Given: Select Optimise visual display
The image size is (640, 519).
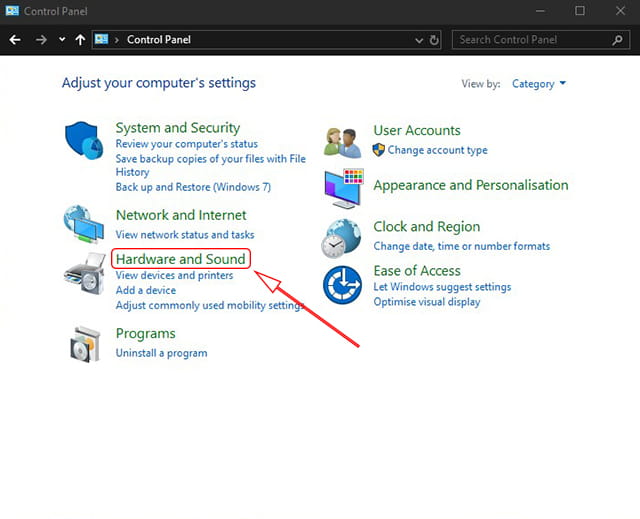Looking at the screenshot, I should tap(427, 302).
